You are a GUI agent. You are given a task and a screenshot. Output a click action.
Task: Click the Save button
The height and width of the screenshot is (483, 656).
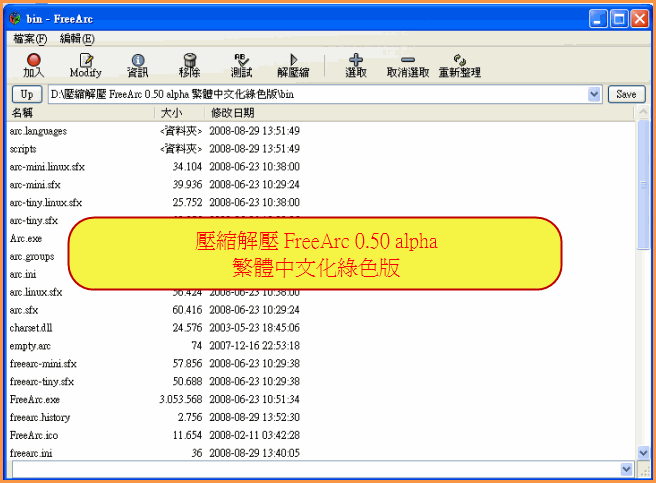pyautogui.click(x=625, y=94)
